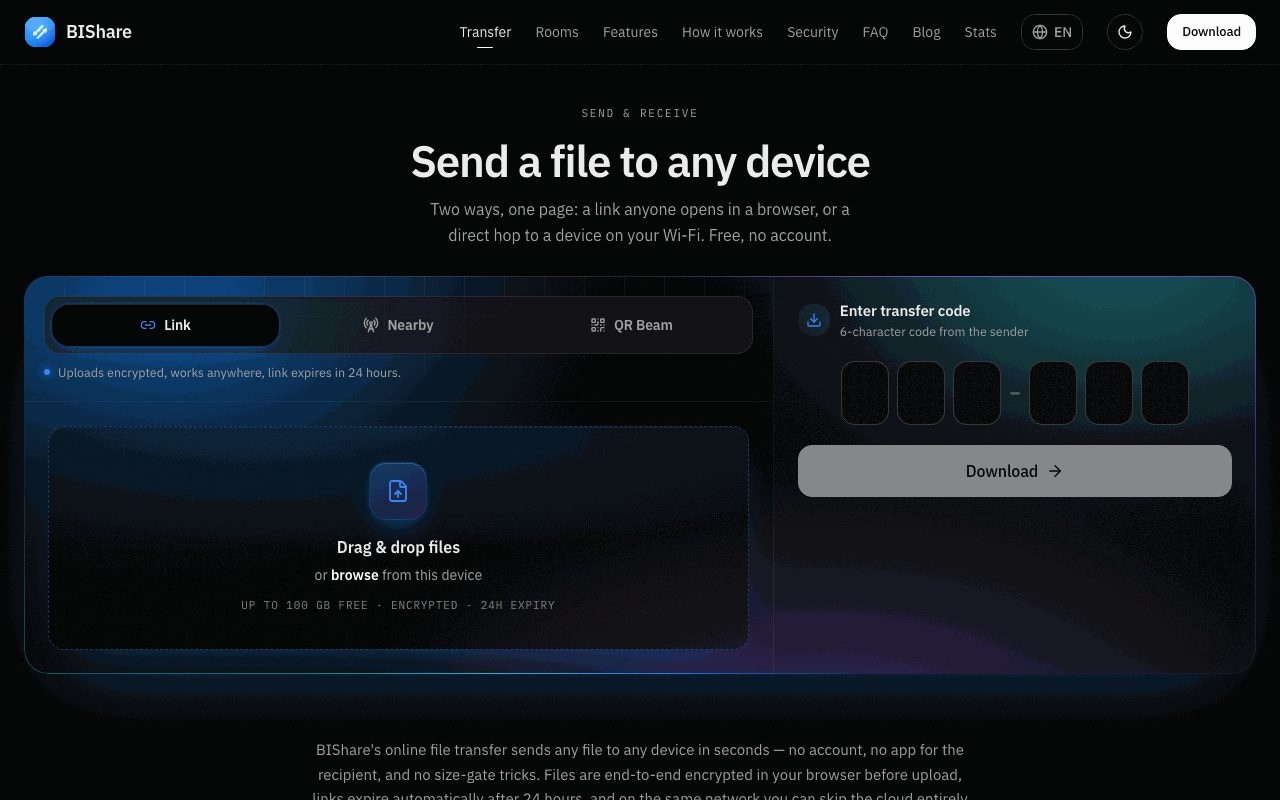Open How it works page
The width and height of the screenshot is (1280, 800).
pos(722,32)
